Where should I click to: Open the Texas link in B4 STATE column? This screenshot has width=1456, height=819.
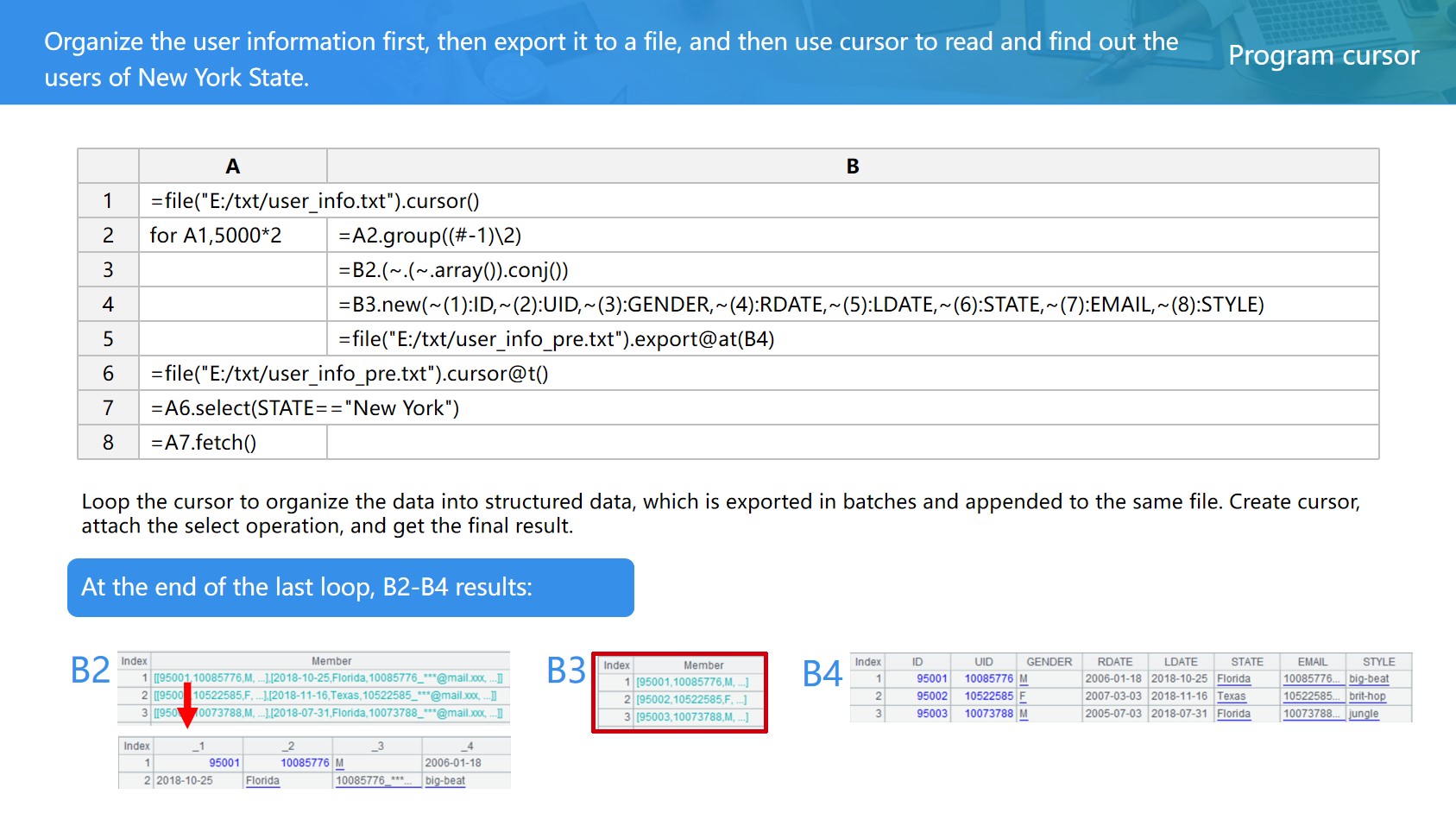click(x=1231, y=696)
